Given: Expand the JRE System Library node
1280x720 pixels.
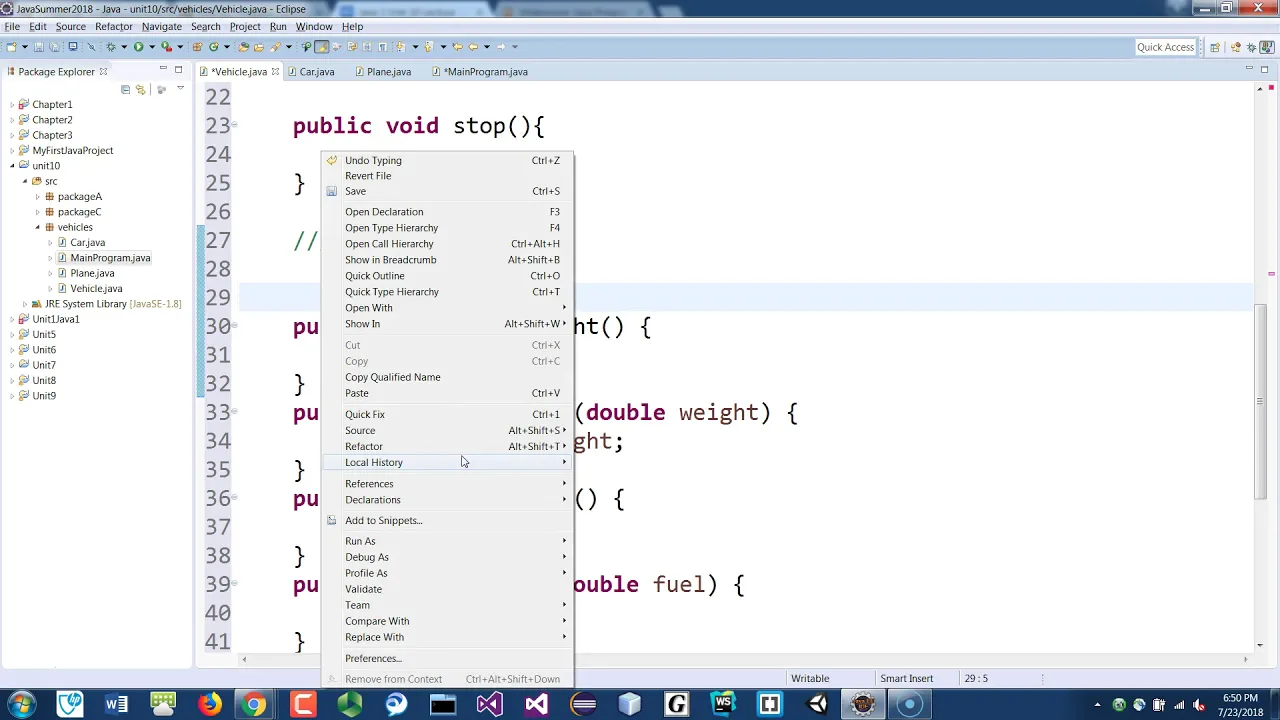Looking at the screenshot, I should pos(24,304).
